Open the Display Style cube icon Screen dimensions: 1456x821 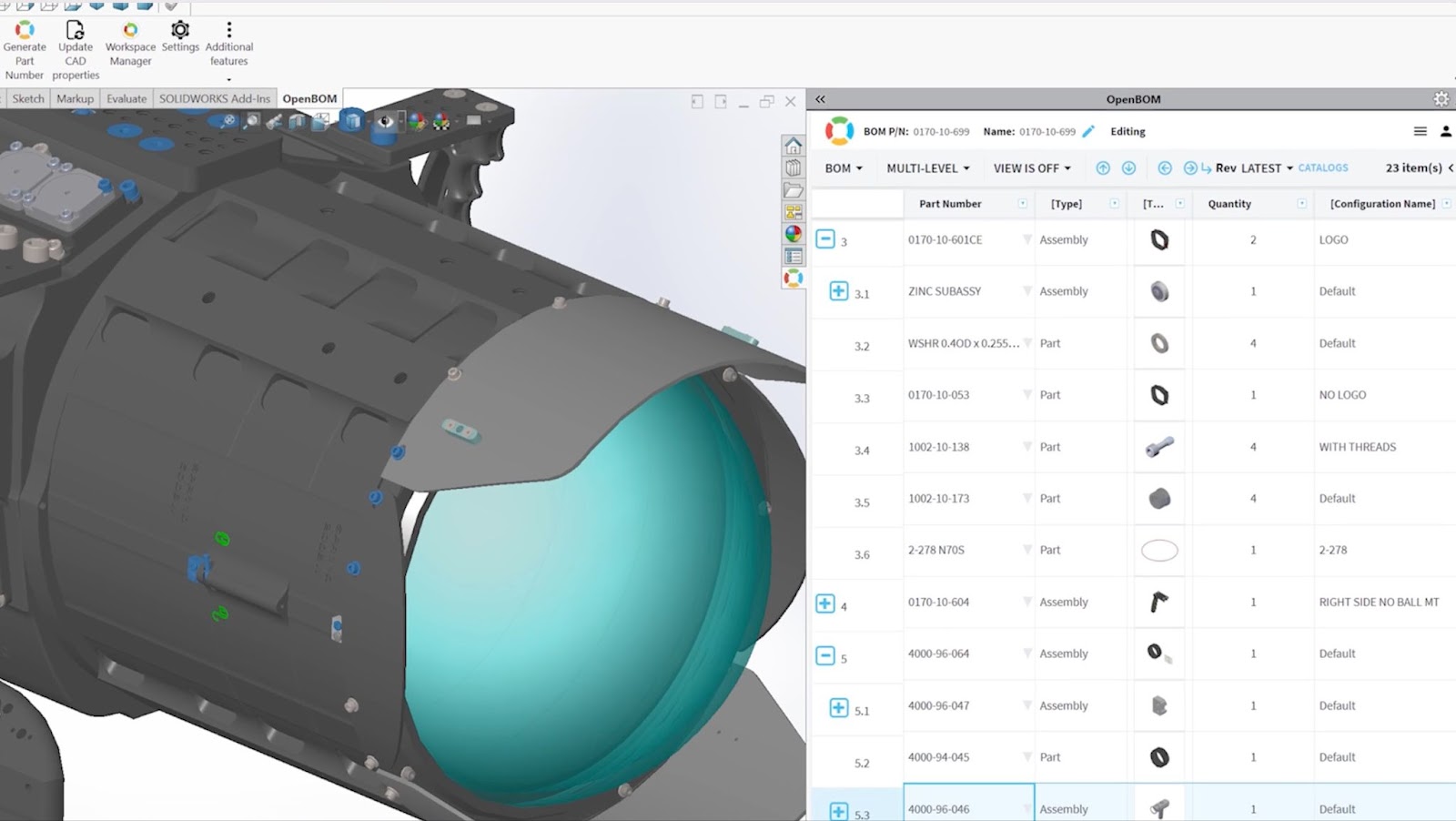pyautogui.click(x=351, y=120)
